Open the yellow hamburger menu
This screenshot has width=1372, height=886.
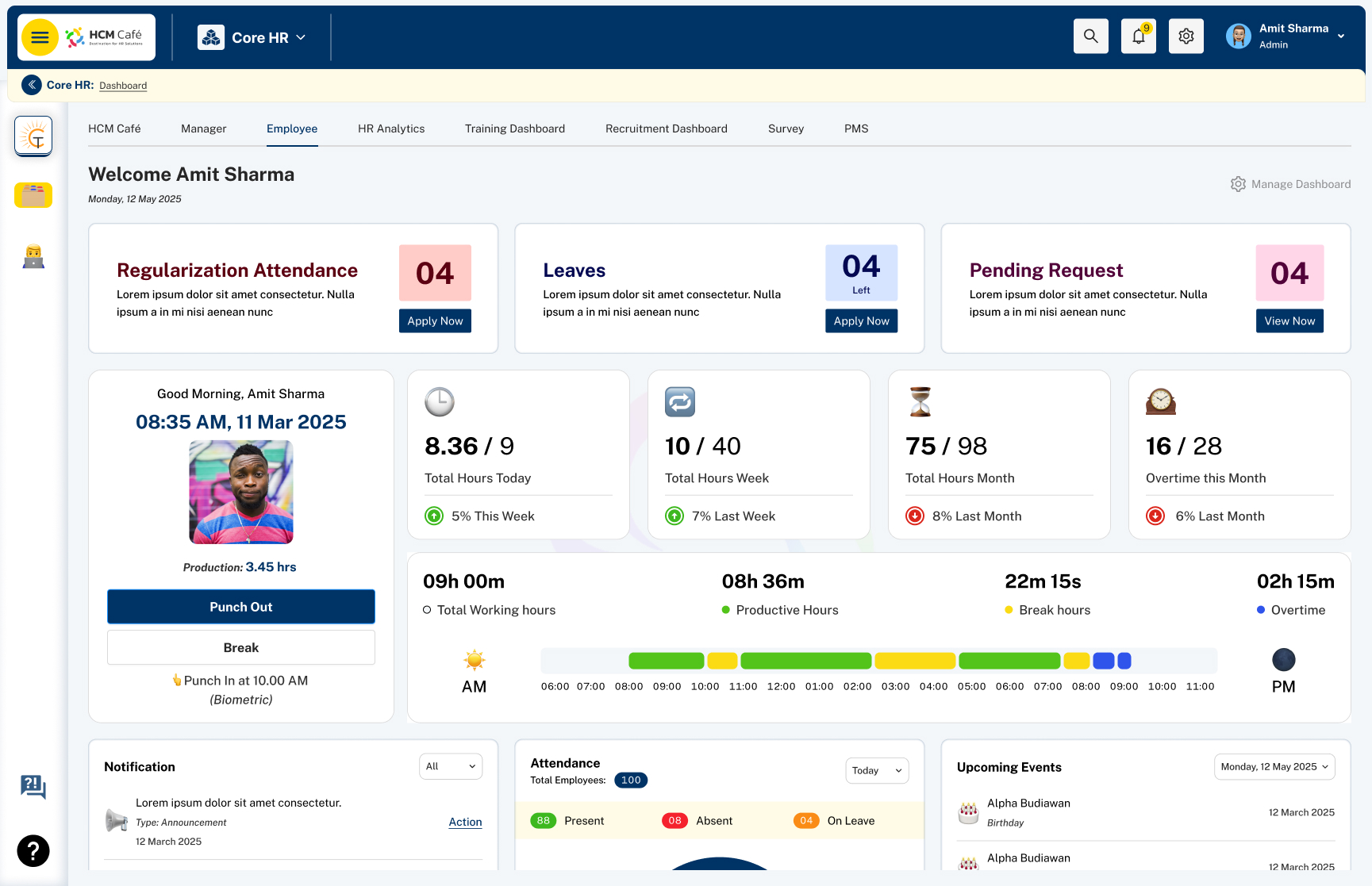40,37
